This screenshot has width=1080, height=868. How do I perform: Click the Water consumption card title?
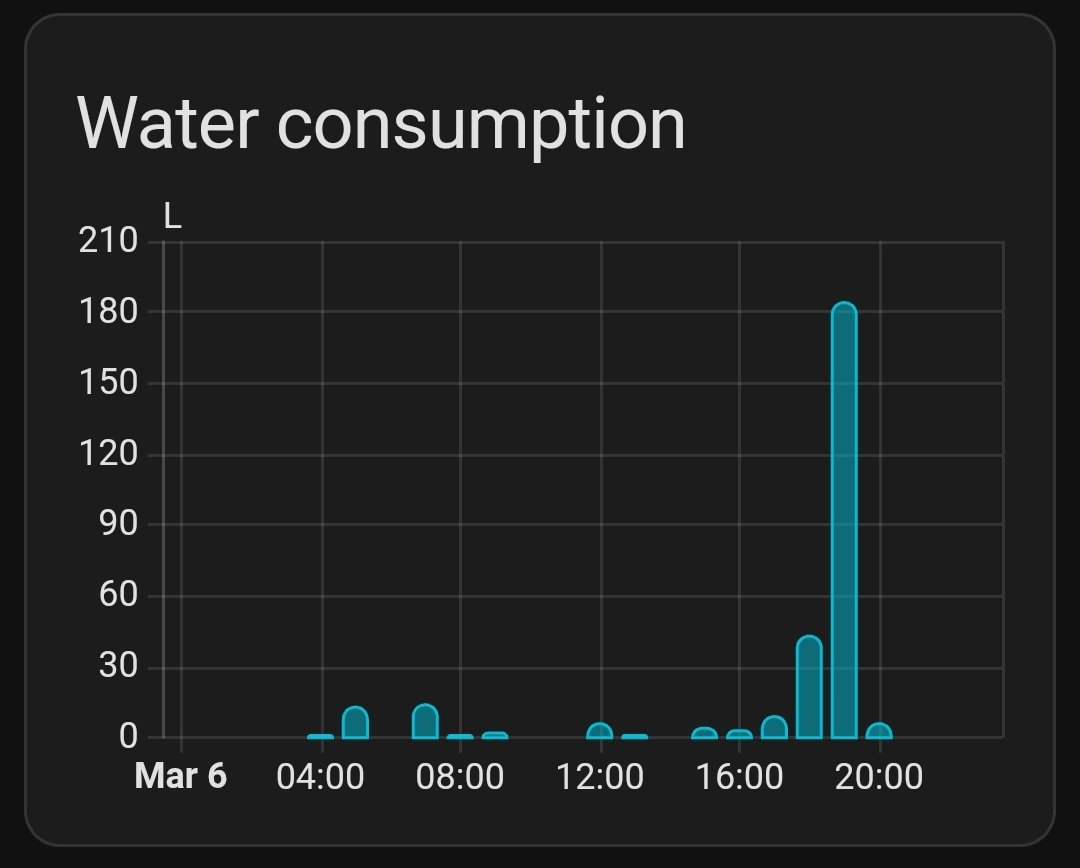point(381,124)
